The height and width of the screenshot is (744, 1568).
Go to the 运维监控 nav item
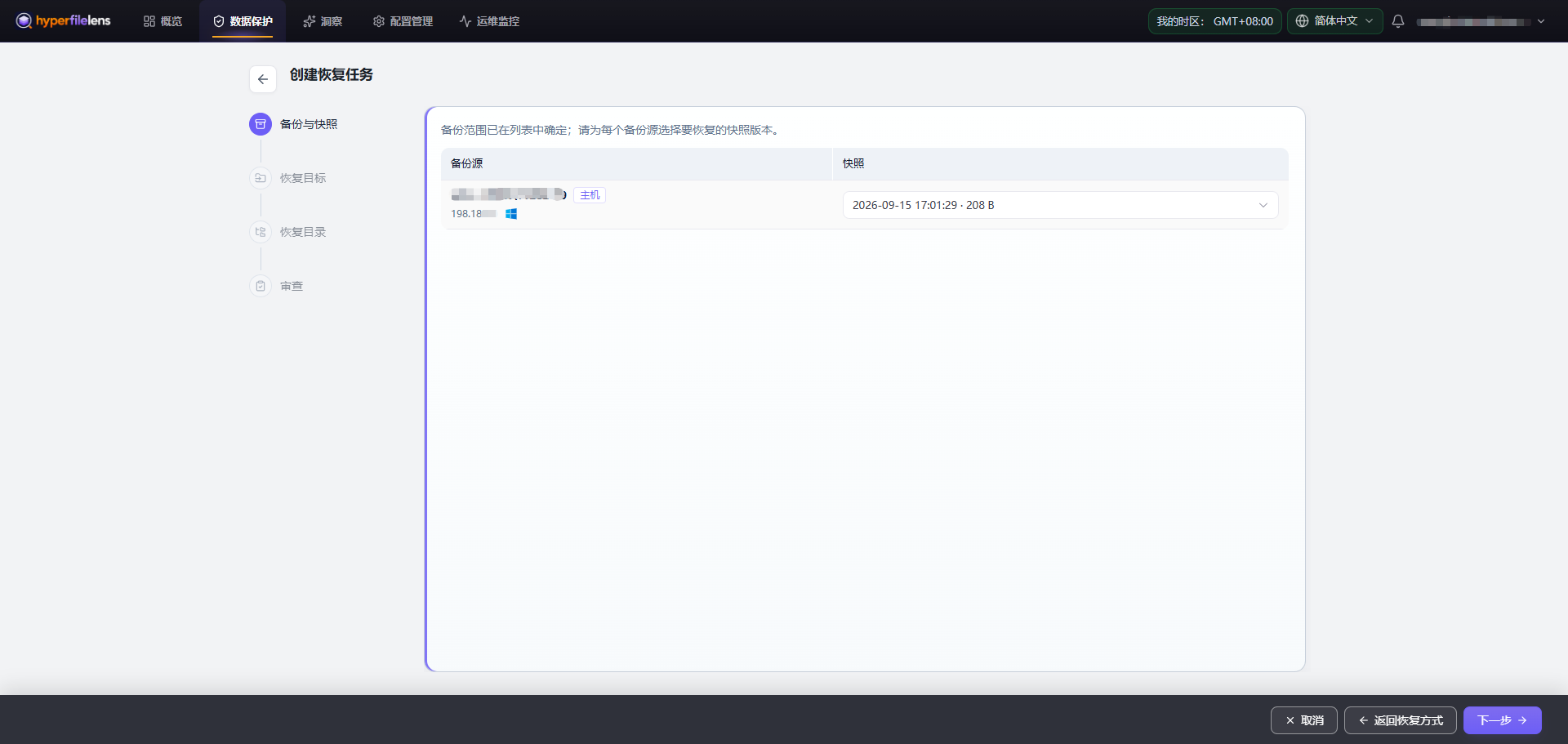coord(489,21)
